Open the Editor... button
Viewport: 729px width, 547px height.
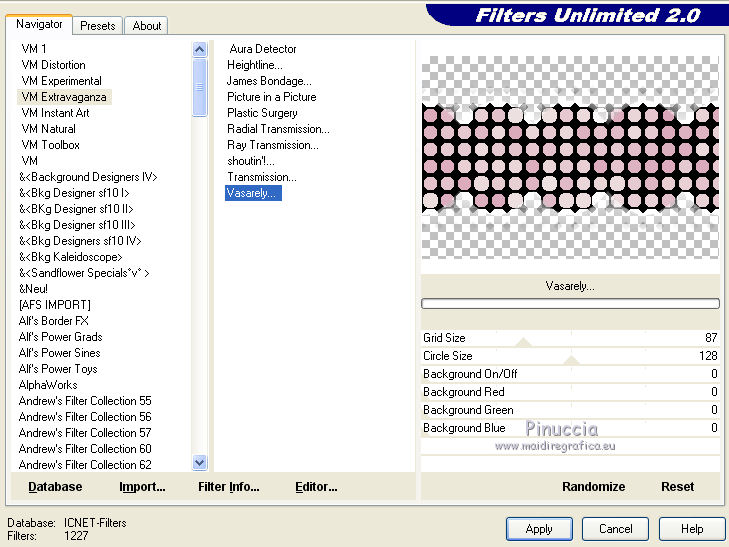point(316,487)
